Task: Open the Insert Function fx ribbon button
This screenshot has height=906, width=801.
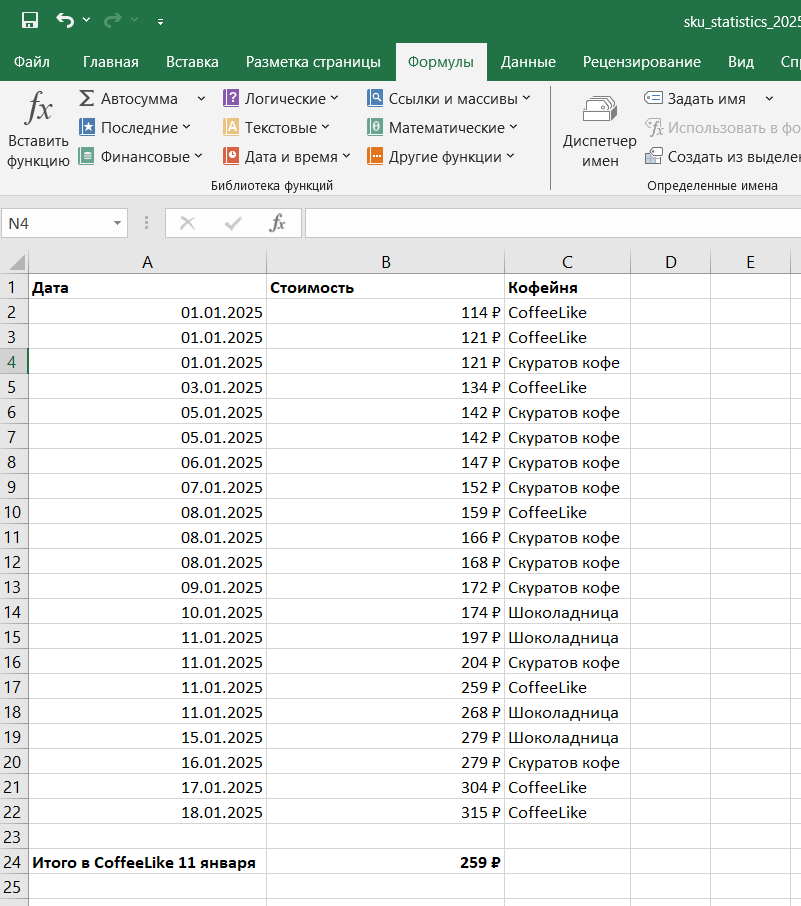Action: pyautogui.click(x=38, y=126)
